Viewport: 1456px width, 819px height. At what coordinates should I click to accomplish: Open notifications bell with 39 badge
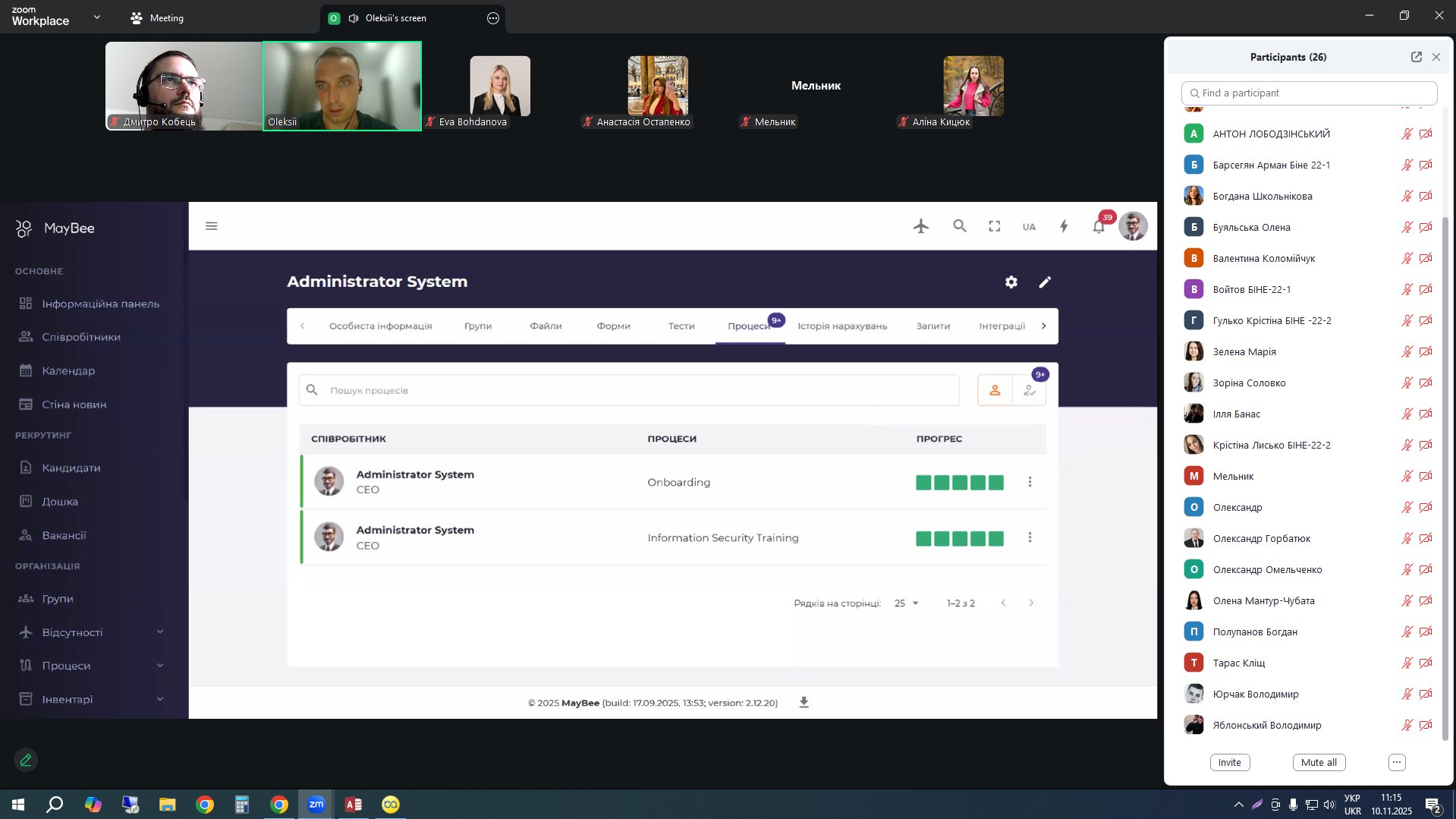click(x=1099, y=226)
